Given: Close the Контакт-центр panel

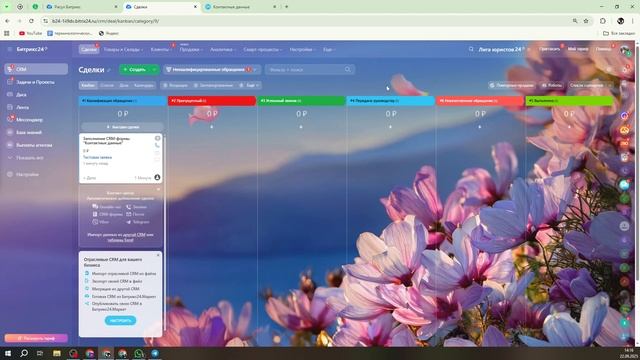Looking at the screenshot, I should click(x=158, y=189).
